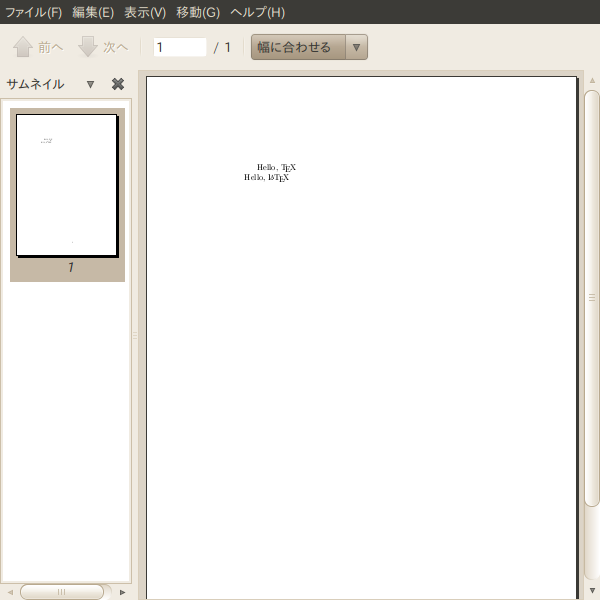Click the sidebar scroll right arrow
600x600 pixels.
pyautogui.click(x=122, y=592)
